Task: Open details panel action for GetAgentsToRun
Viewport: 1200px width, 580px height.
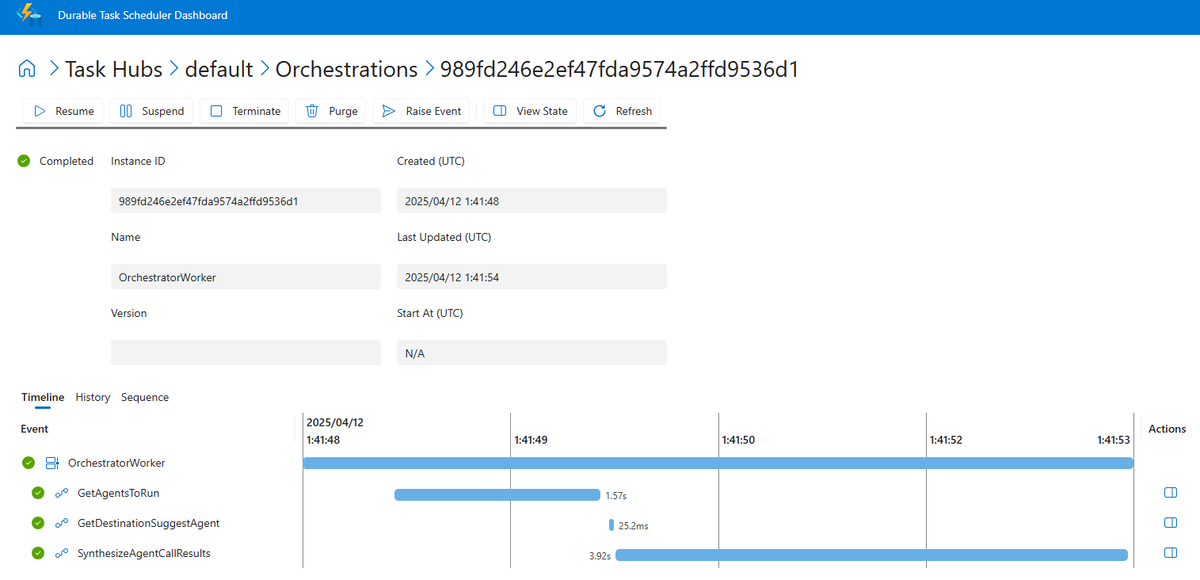Action: click(x=1170, y=493)
